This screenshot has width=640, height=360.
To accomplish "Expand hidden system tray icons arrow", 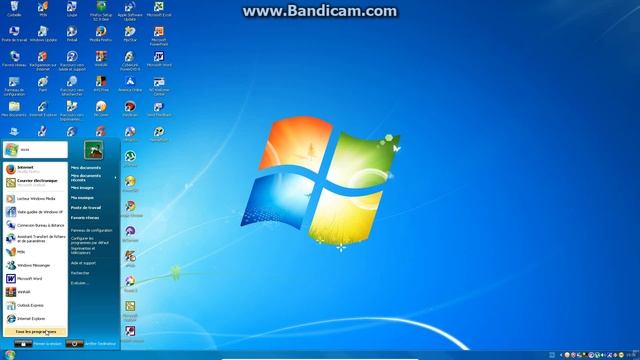I will 561,355.
